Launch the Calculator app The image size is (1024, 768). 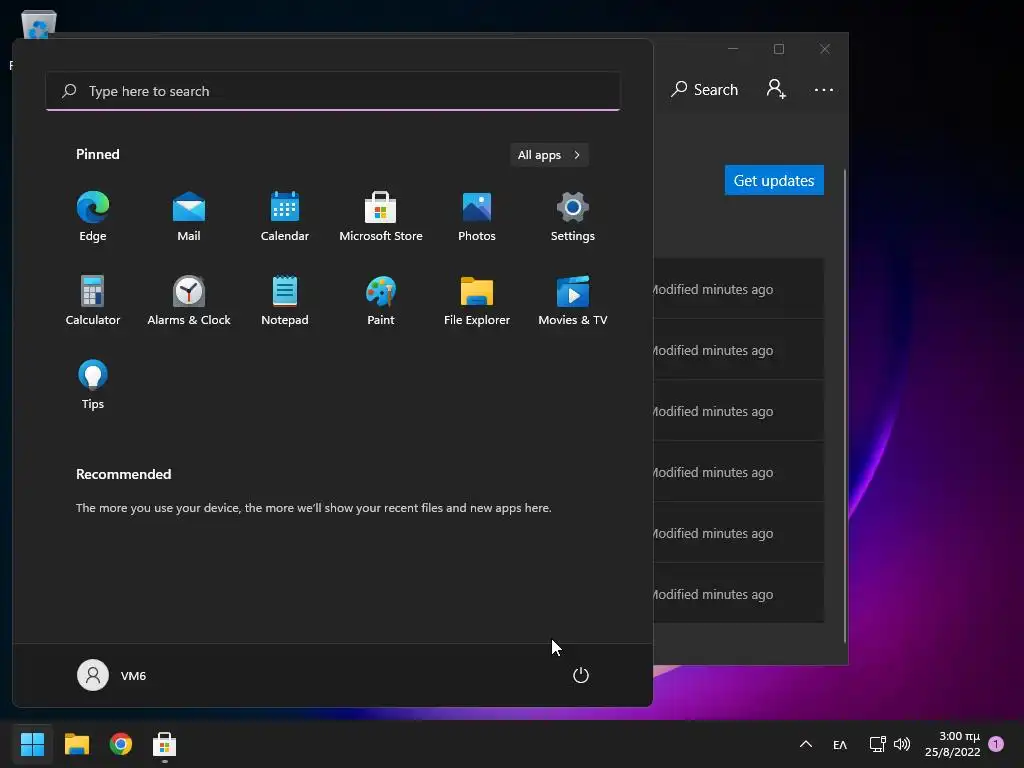tap(93, 300)
